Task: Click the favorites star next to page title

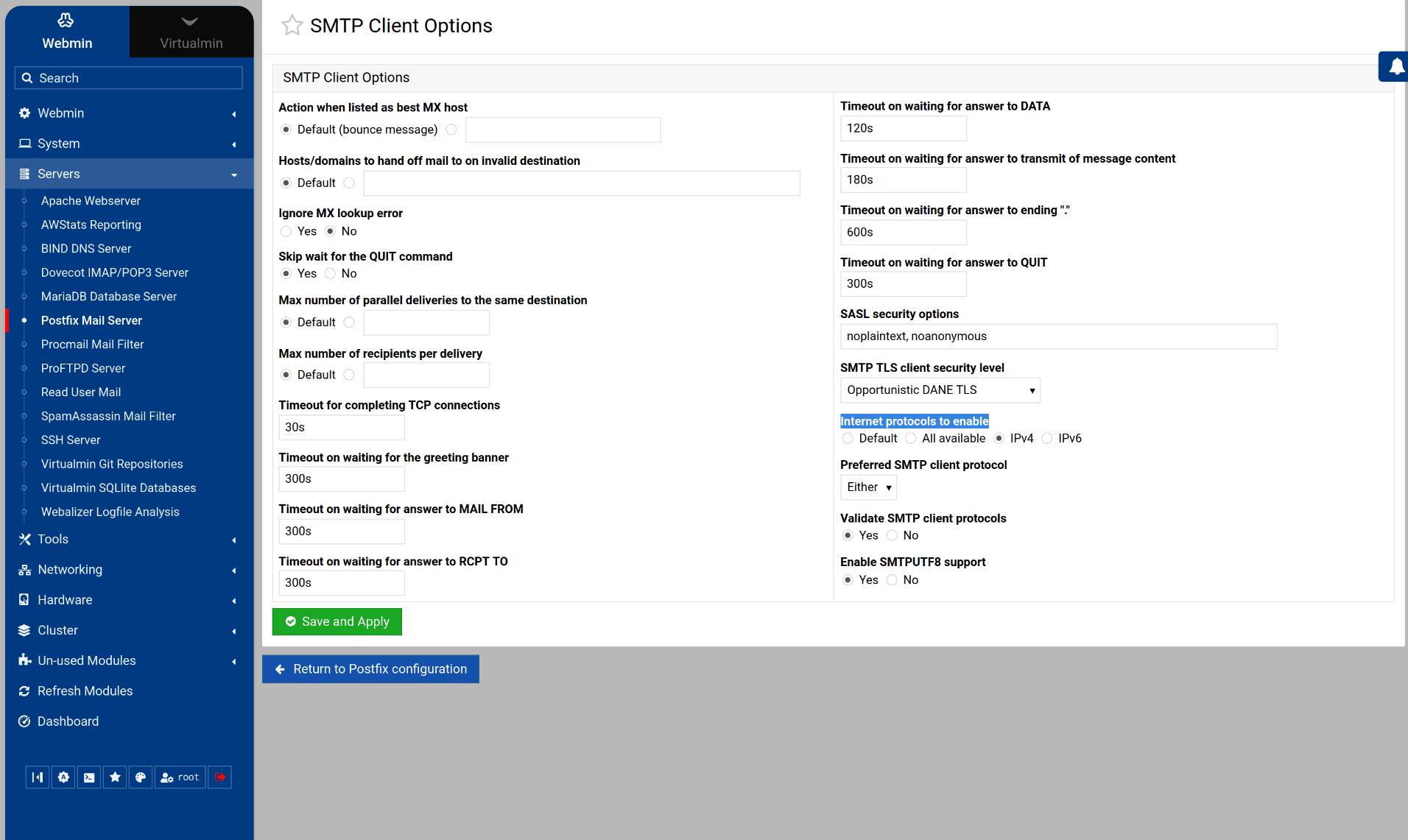Action: point(292,26)
